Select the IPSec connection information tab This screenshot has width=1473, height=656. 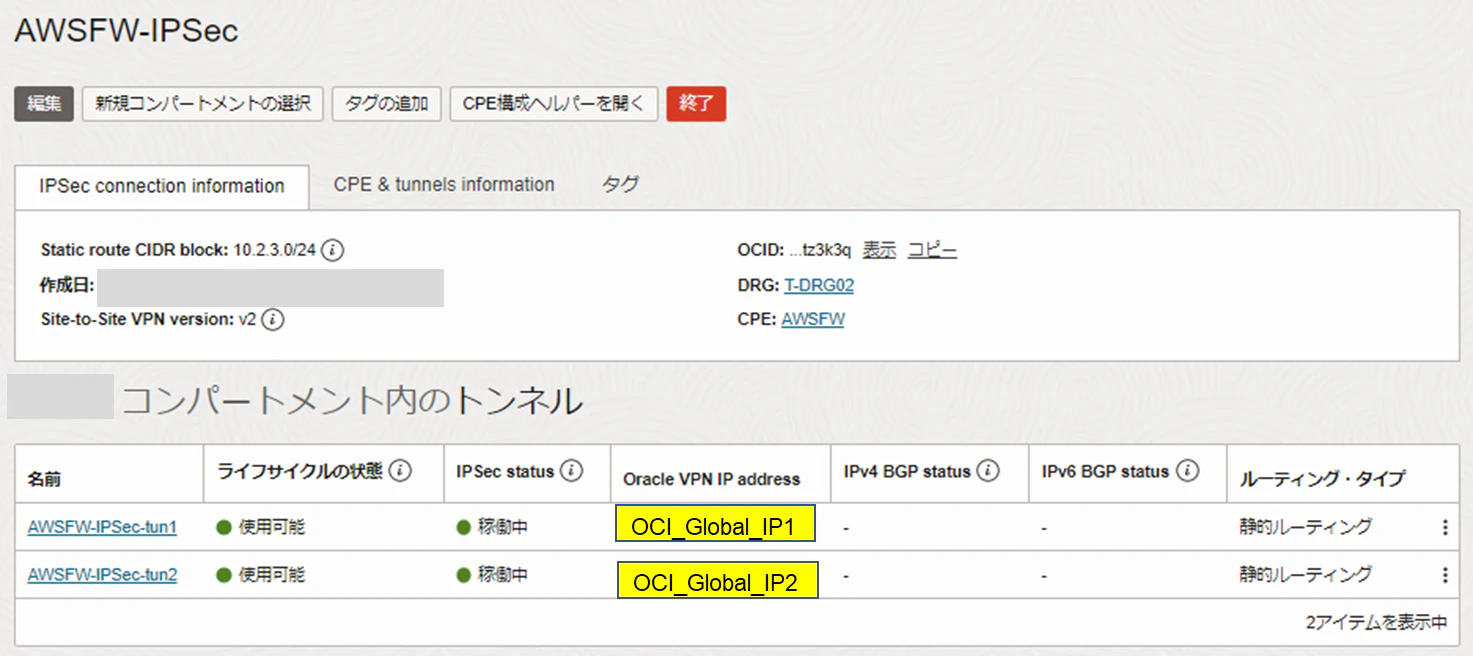tap(162, 186)
